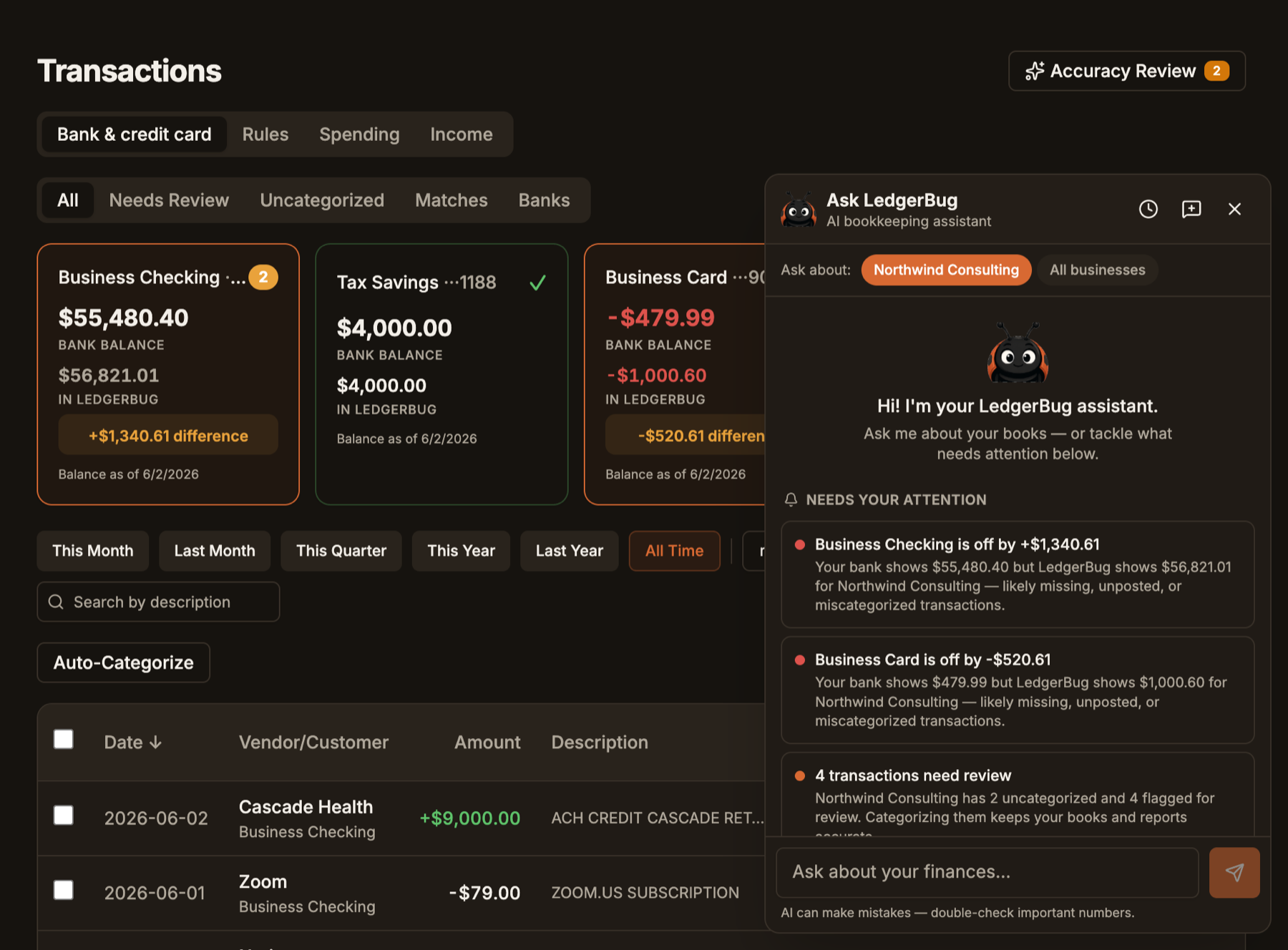1288x950 pixels.
Task: Open 4 transactions need review alert
Action: tap(1018, 795)
